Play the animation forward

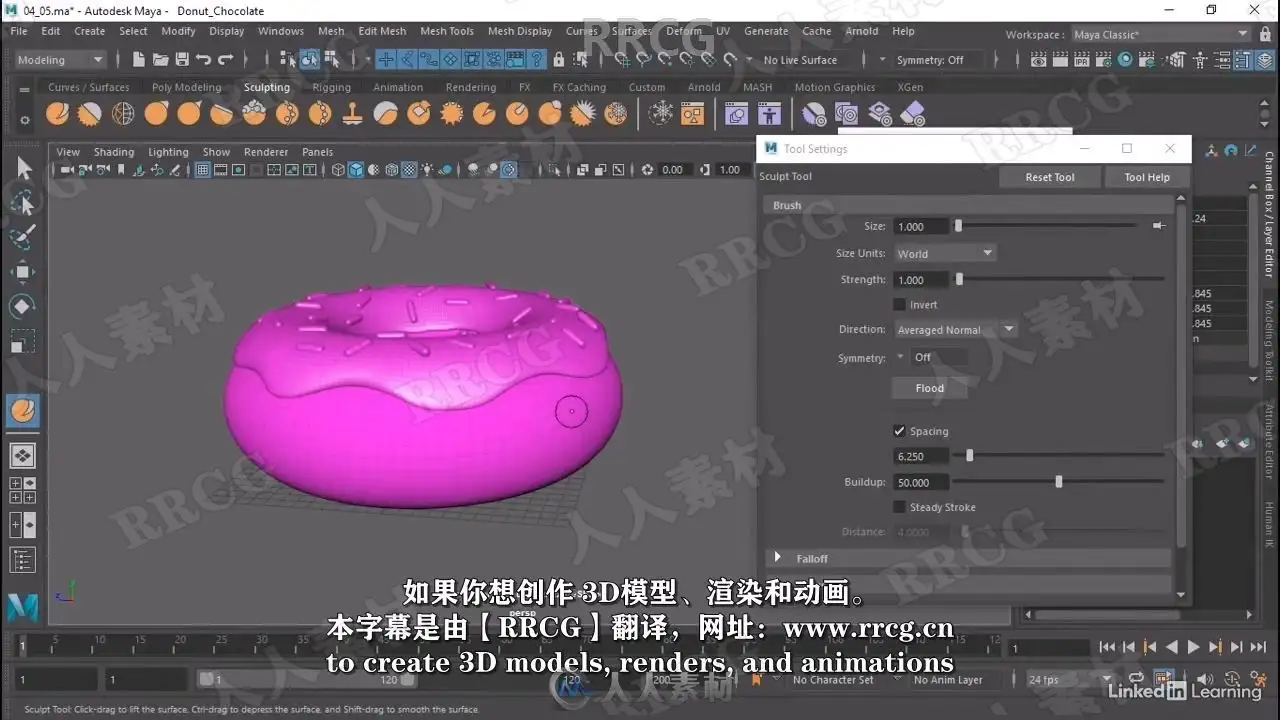coord(1193,647)
